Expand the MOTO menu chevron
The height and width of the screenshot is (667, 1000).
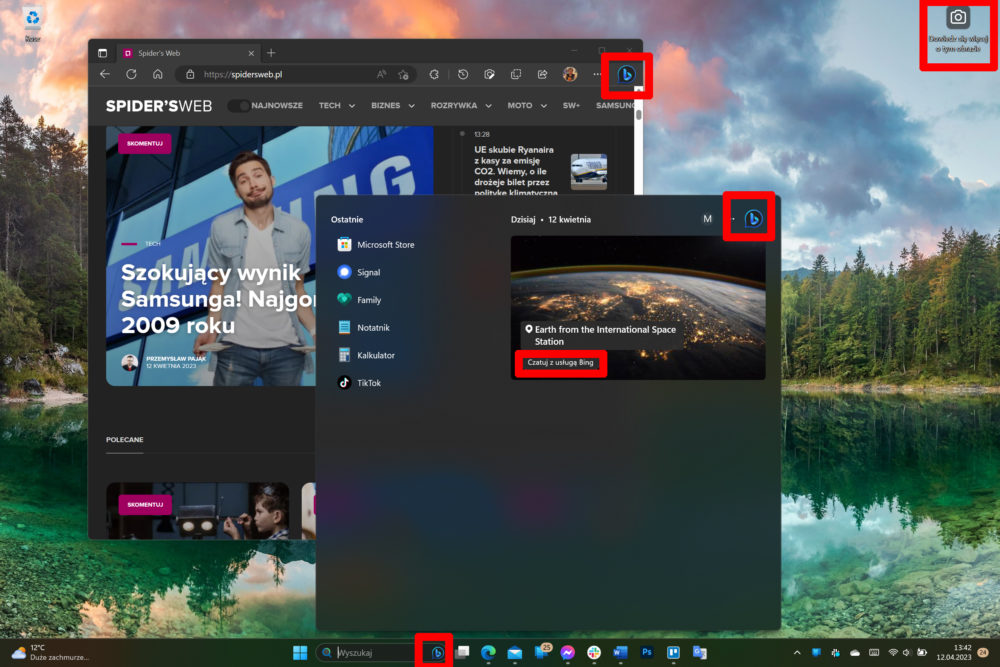point(543,106)
